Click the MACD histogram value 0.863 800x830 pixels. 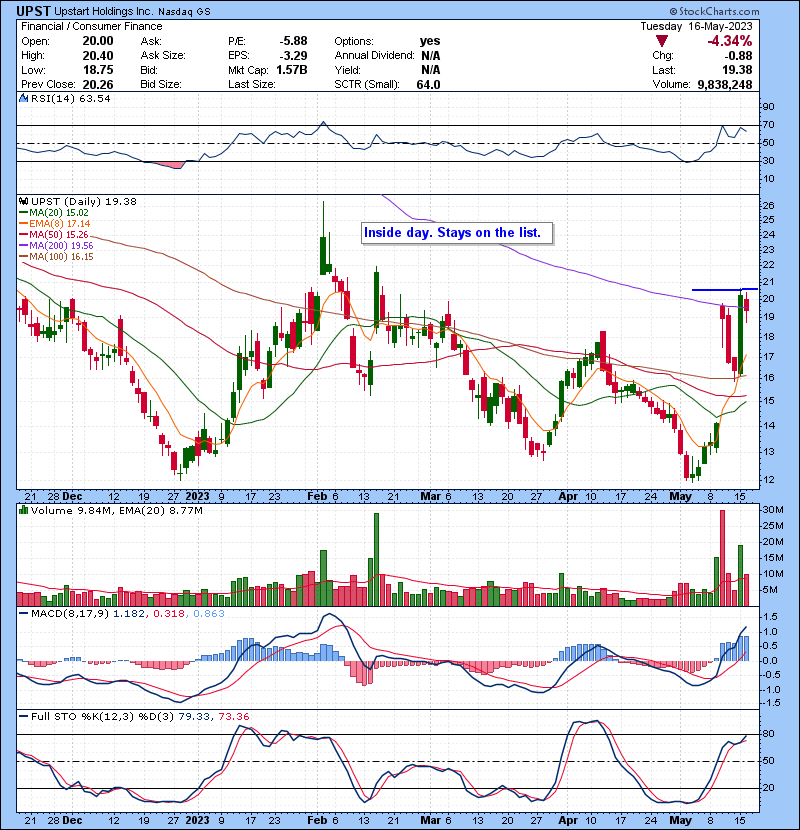209,614
